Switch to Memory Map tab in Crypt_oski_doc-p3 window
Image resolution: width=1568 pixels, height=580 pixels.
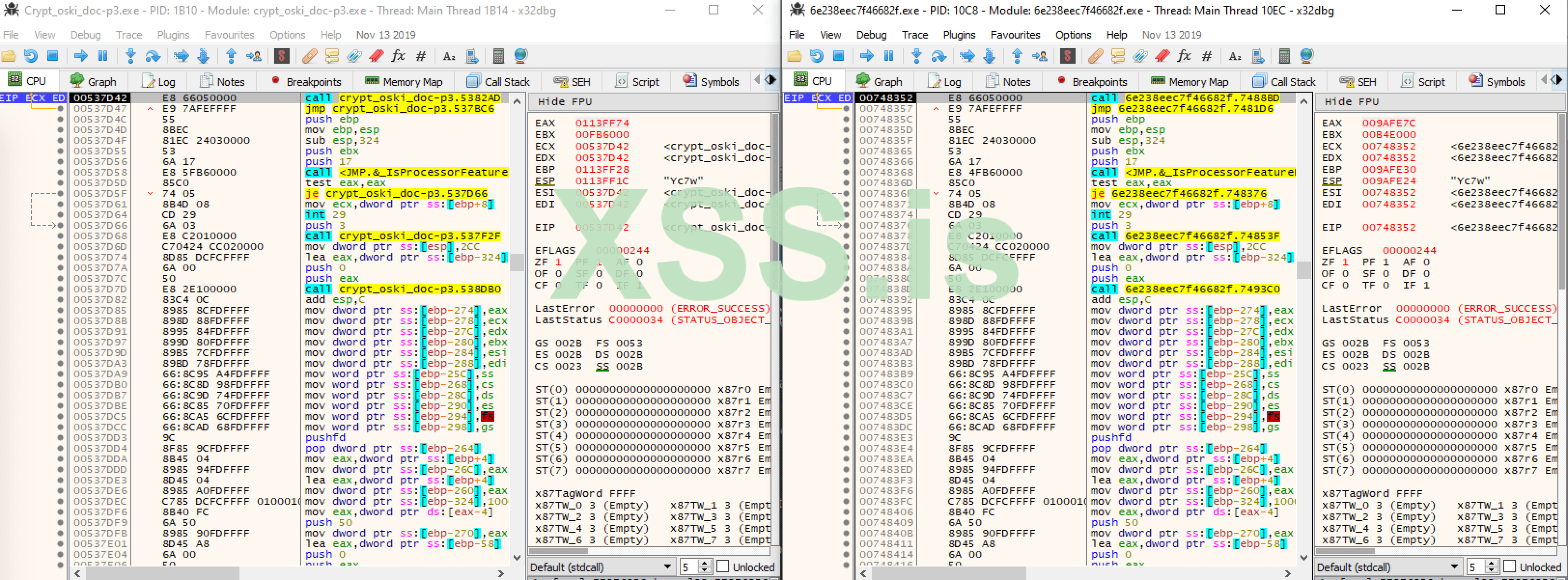click(404, 82)
